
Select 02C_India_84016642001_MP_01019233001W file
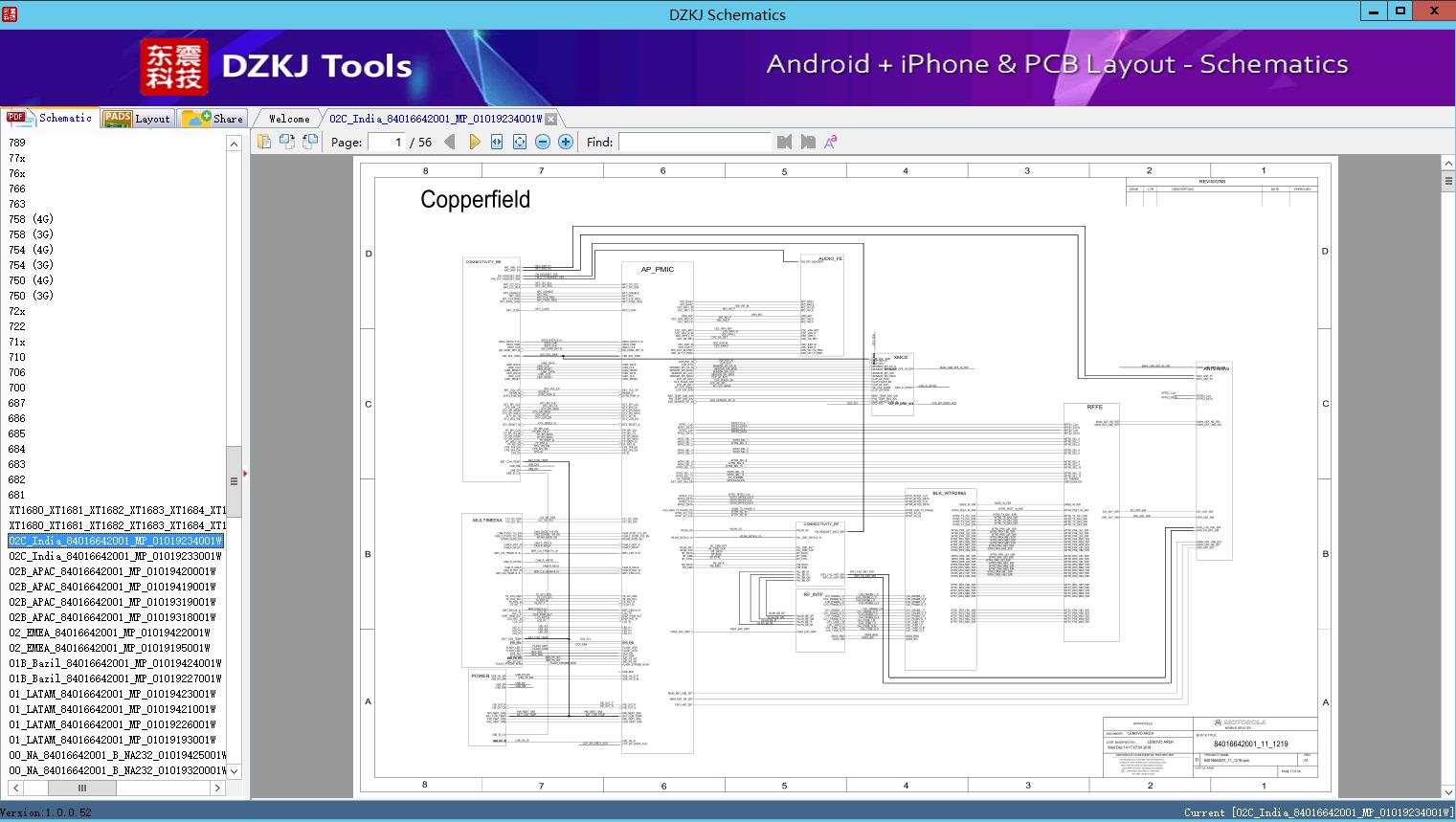pos(115,556)
